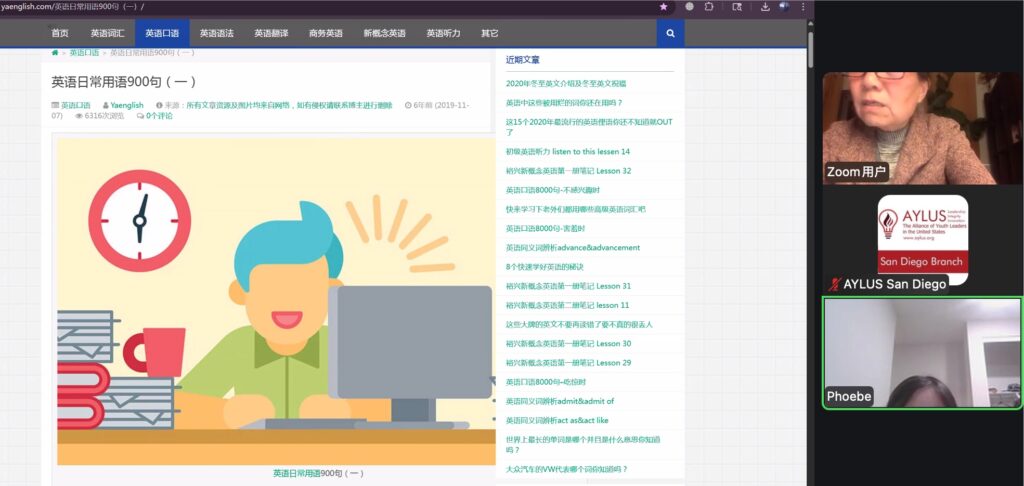Click the Yaenglish author link

tap(126, 105)
